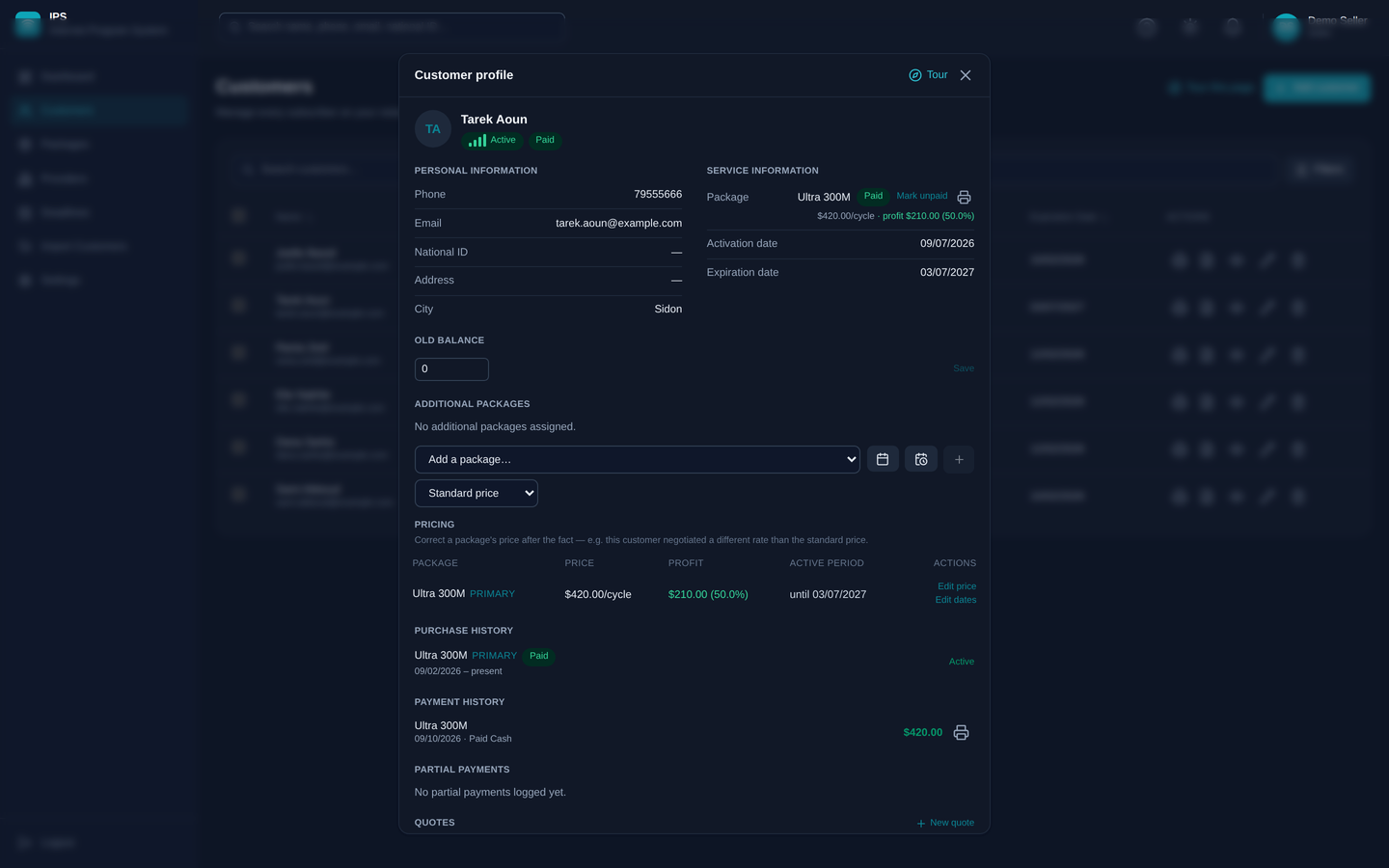The height and width of the screenshot is (868, 1389).
Task: Click 'No additional packages assigned.' text
Action: pos(495,426)
